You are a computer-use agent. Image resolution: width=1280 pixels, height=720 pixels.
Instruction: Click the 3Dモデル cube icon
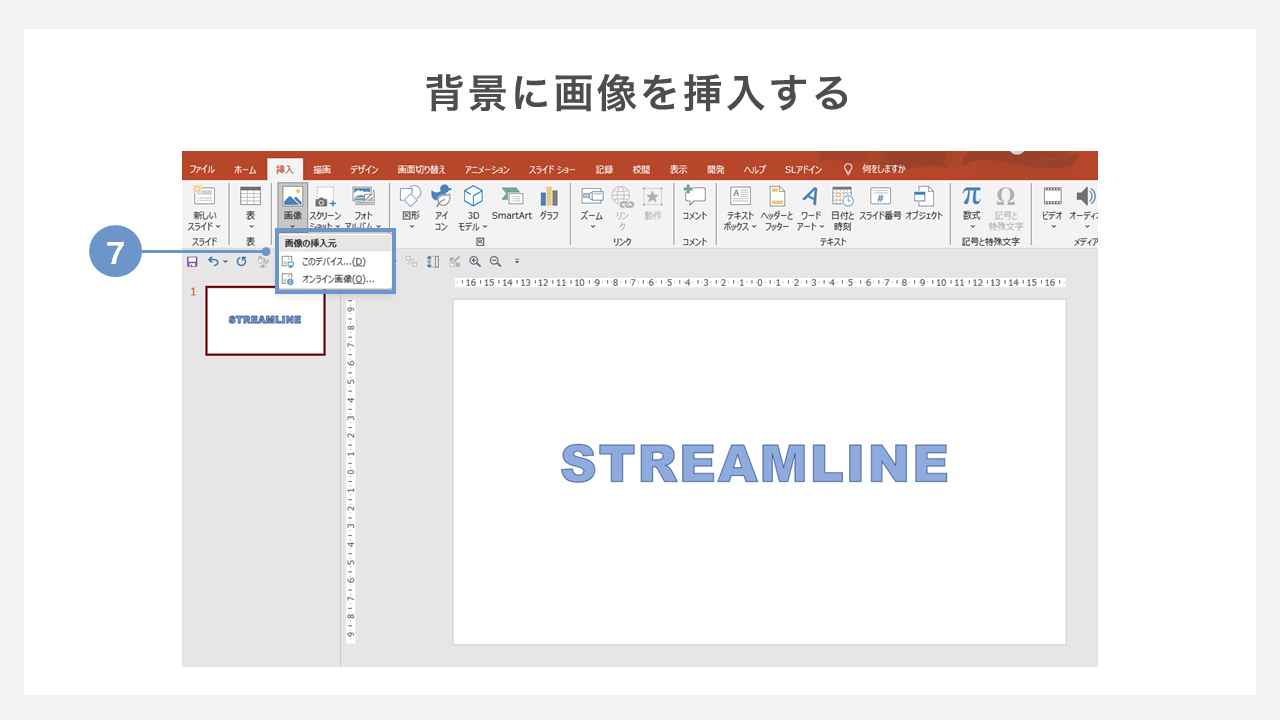473,196
